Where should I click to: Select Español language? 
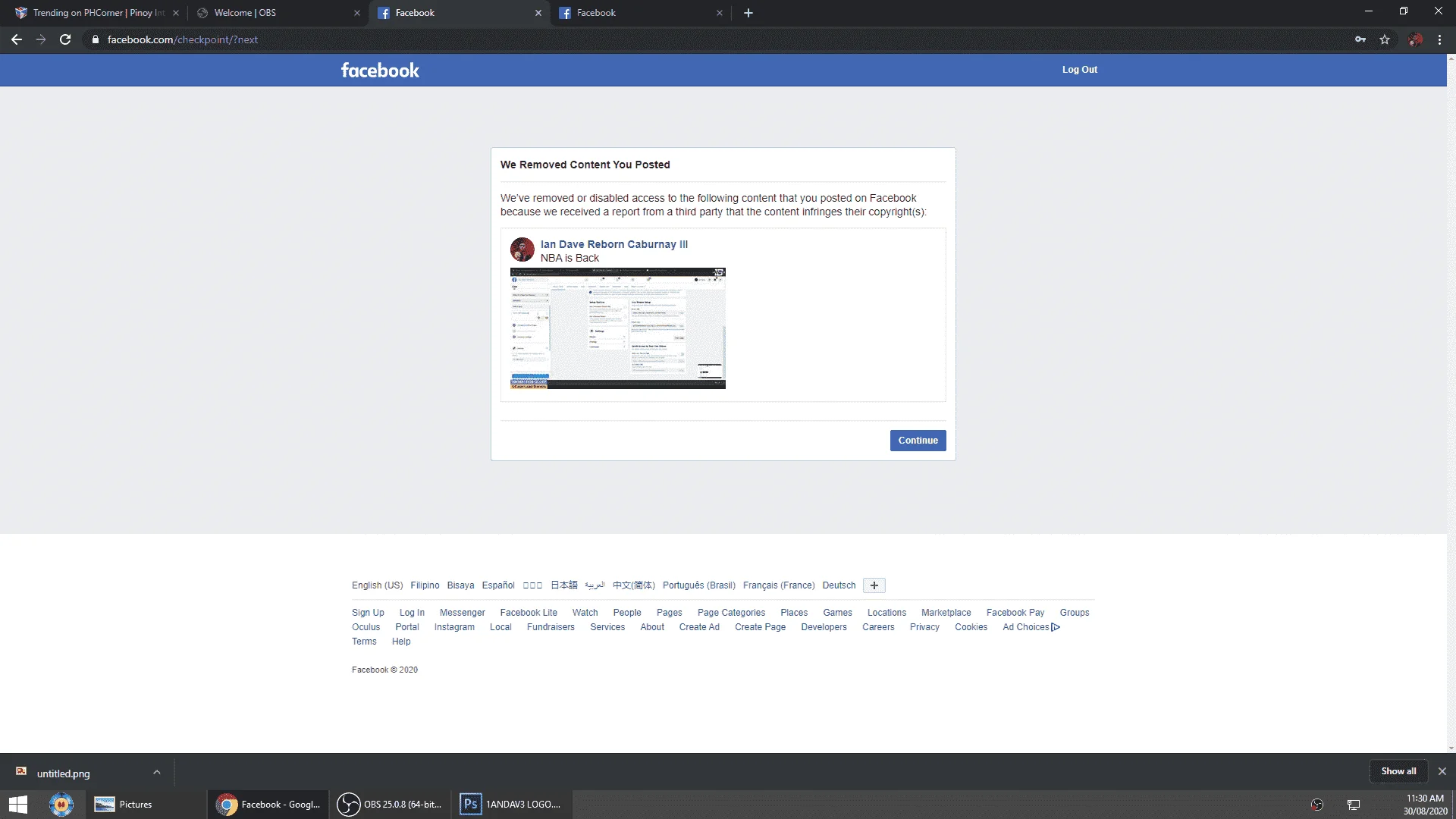(x=498, y=585)
